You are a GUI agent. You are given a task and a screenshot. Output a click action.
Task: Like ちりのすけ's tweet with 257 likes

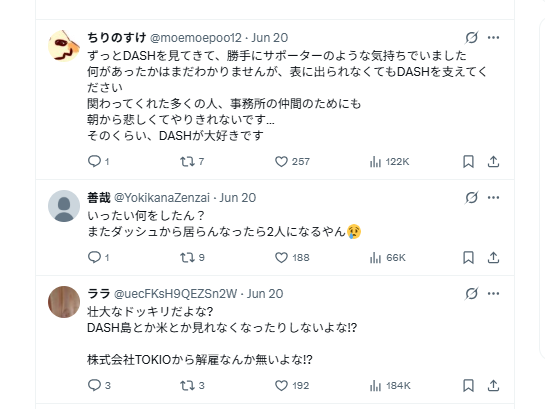292,162
